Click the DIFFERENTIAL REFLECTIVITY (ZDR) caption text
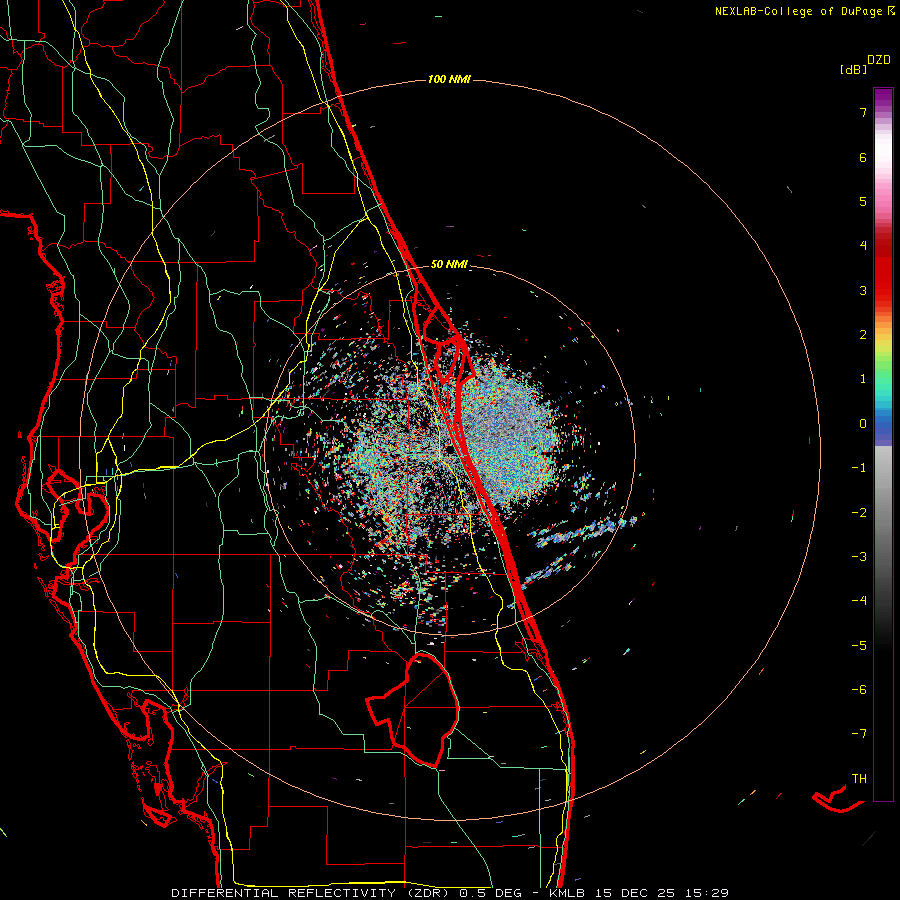Screen dimensions: 900x900 (312, 893)
